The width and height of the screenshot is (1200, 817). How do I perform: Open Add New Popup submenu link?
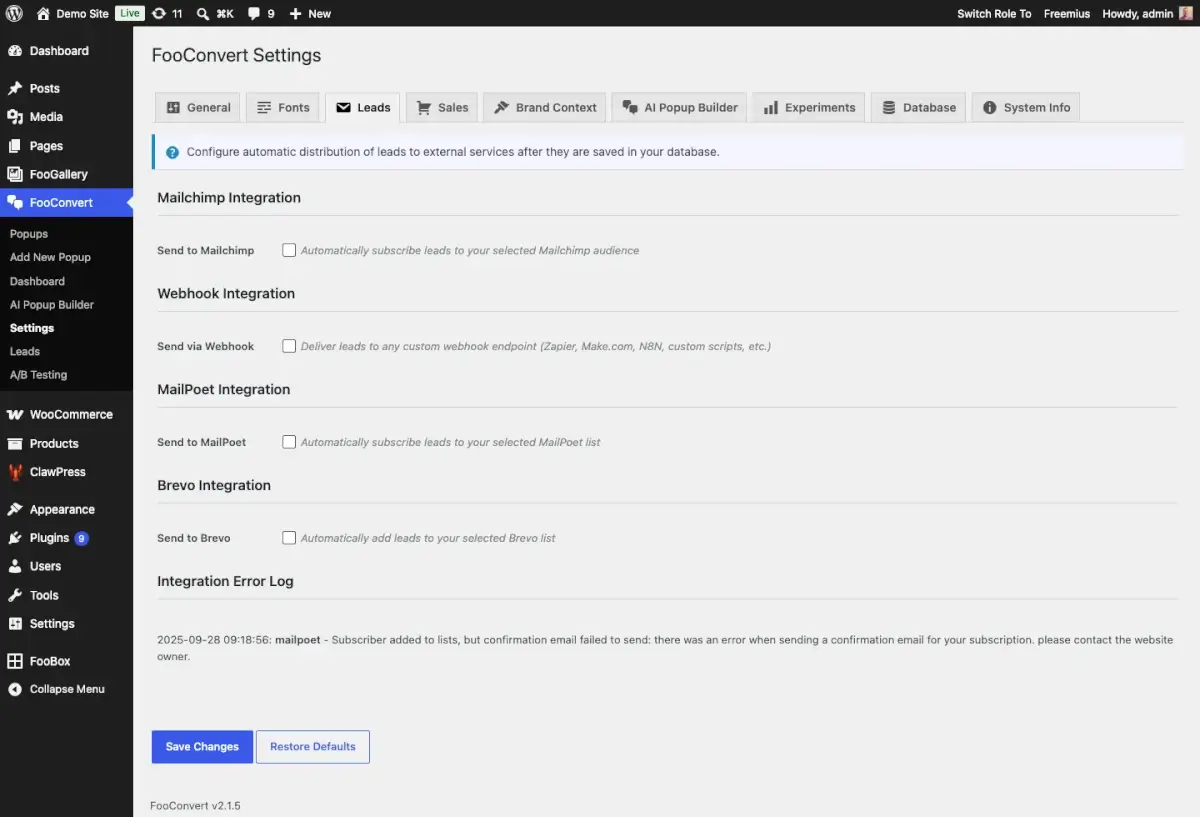(50, 257)
